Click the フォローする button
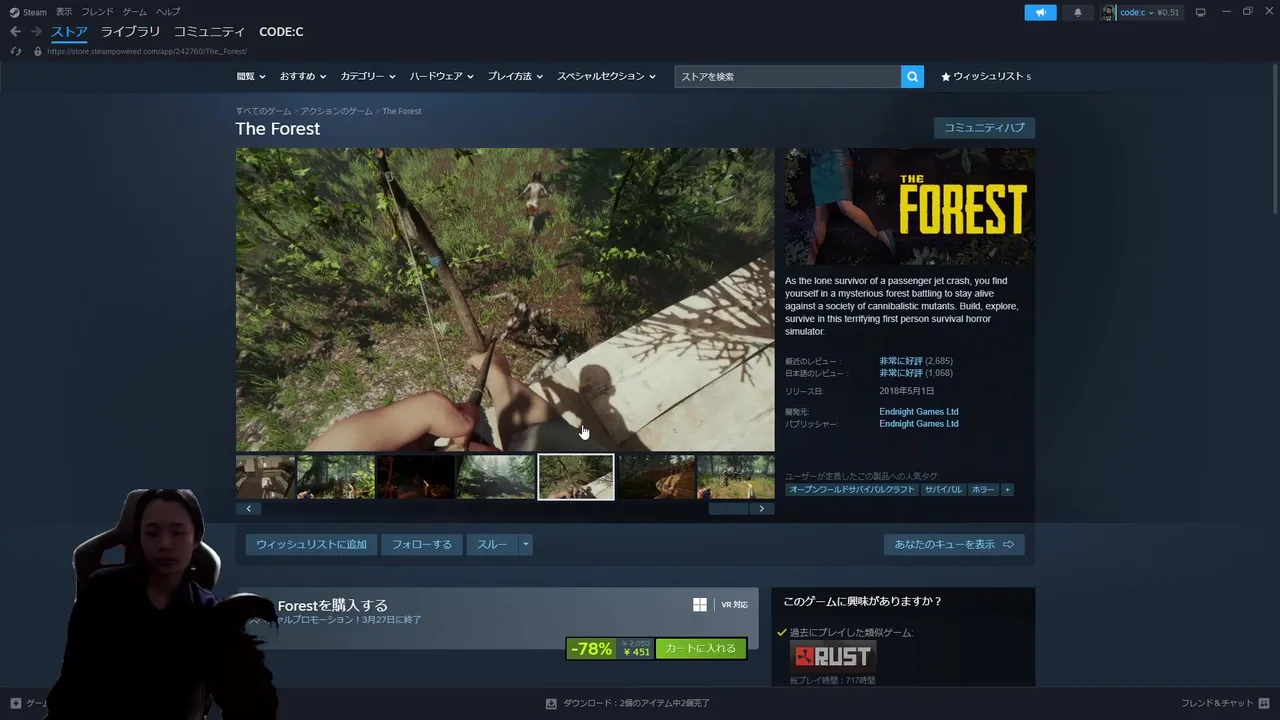This screenshot has height=720, width=1280. pos(422,544)
